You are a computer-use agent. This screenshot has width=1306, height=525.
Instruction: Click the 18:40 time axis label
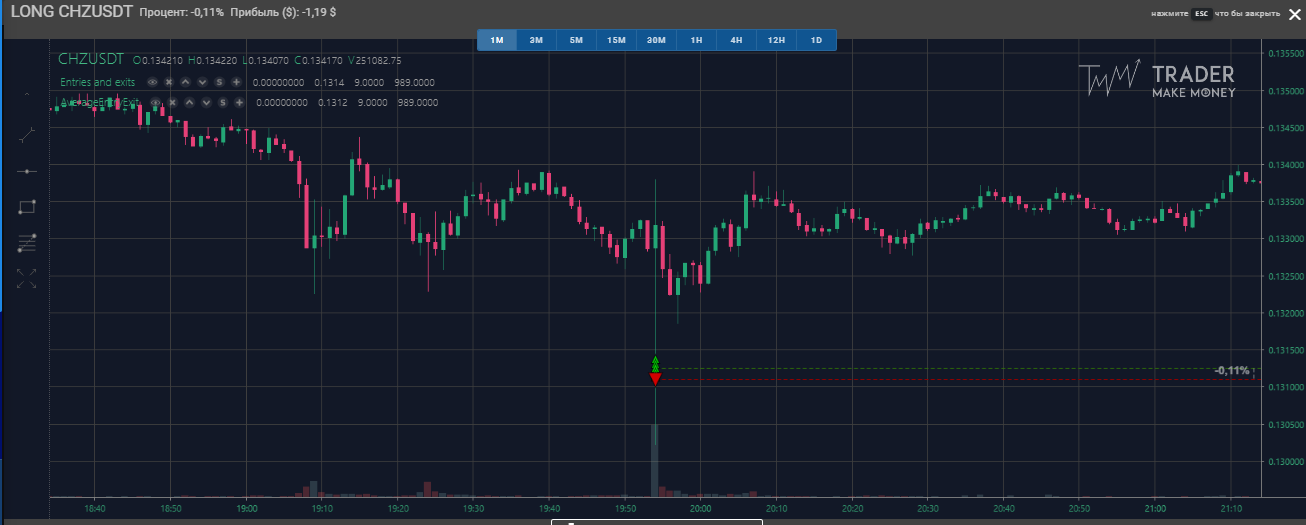coord(96,508)
